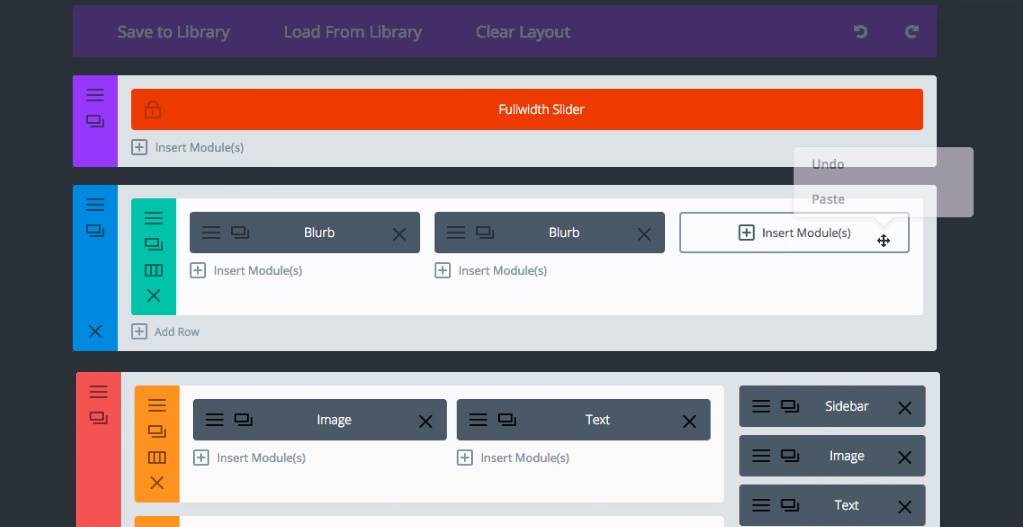
Task: Open the Fullwidth Slider module
Action: click(x=527, y=110)
